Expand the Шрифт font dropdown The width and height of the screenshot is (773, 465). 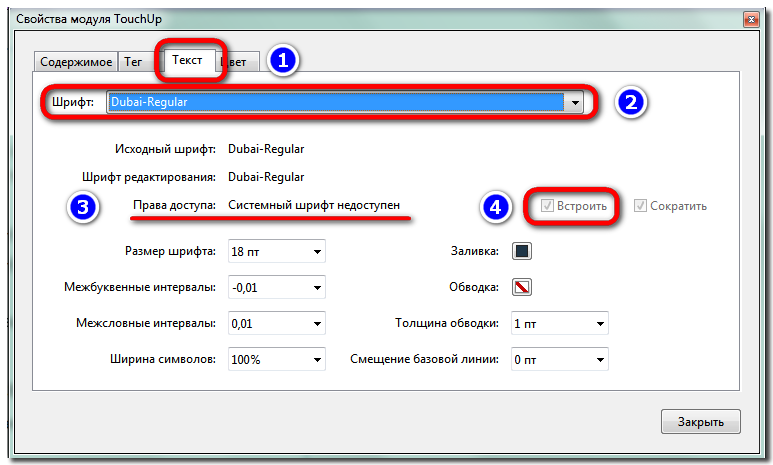click(x=574, y=102)
